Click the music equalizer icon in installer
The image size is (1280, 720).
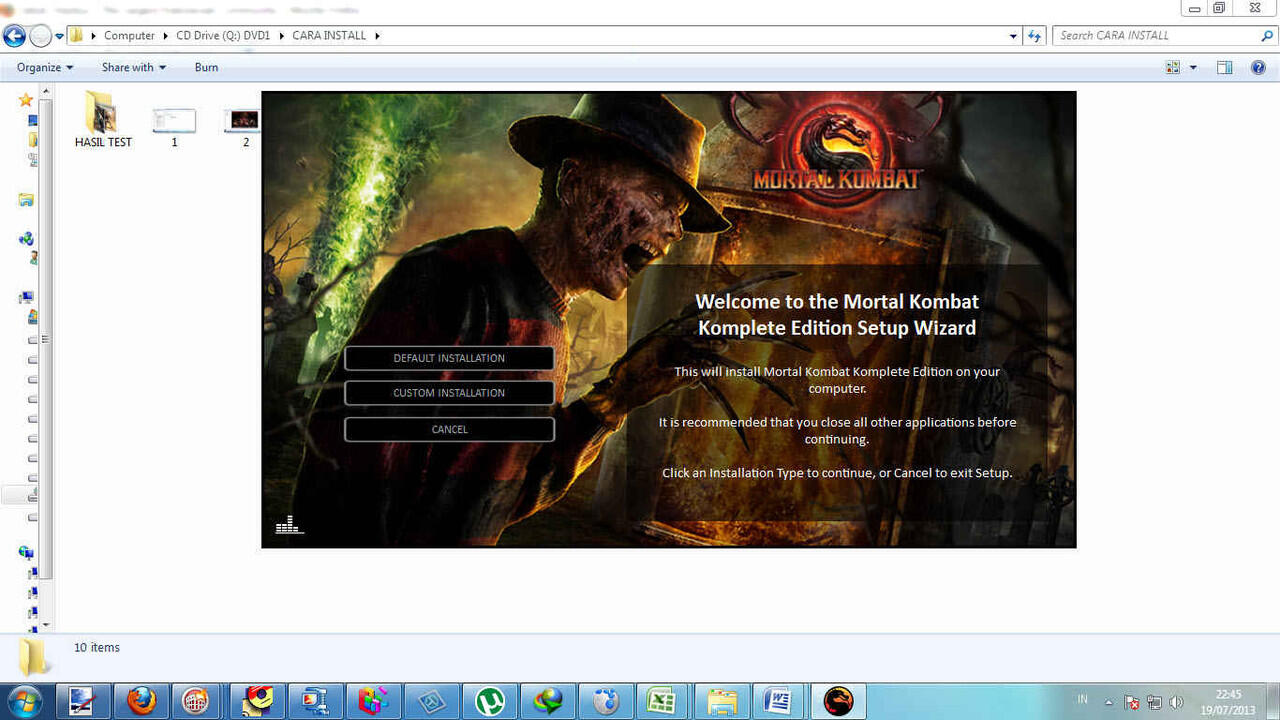point(288,524)
